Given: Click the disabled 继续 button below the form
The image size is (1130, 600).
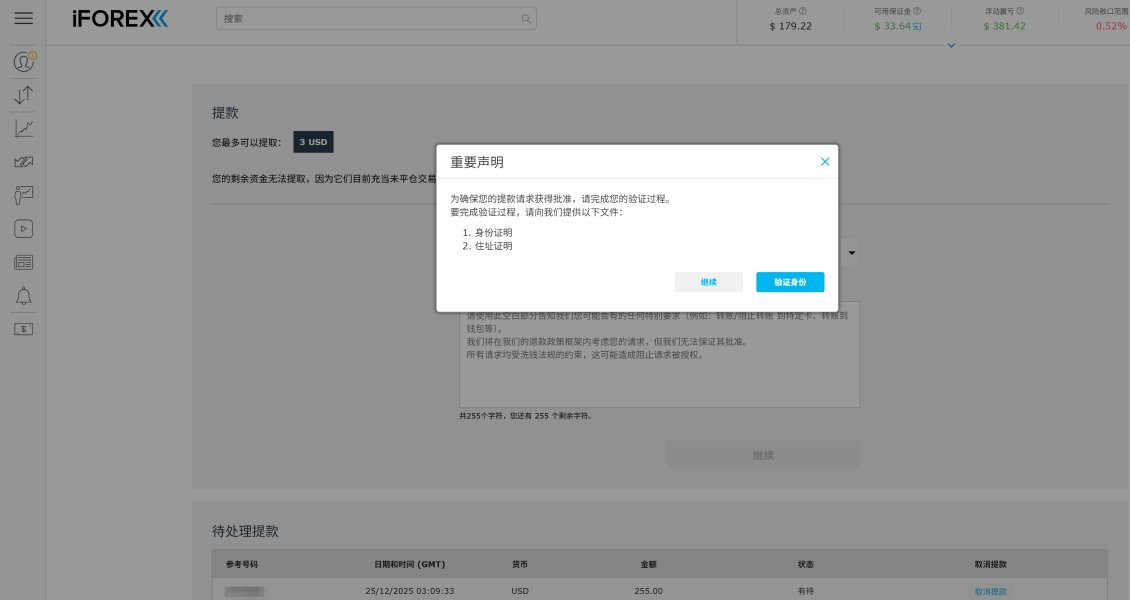Looking at the screenshot, I should 763,455.
